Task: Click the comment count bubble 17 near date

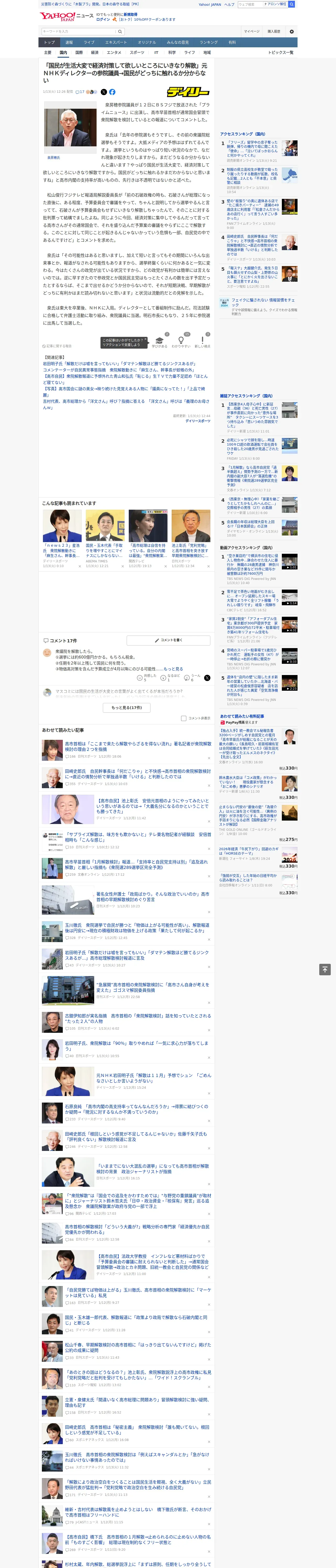Action: (80, 92)
